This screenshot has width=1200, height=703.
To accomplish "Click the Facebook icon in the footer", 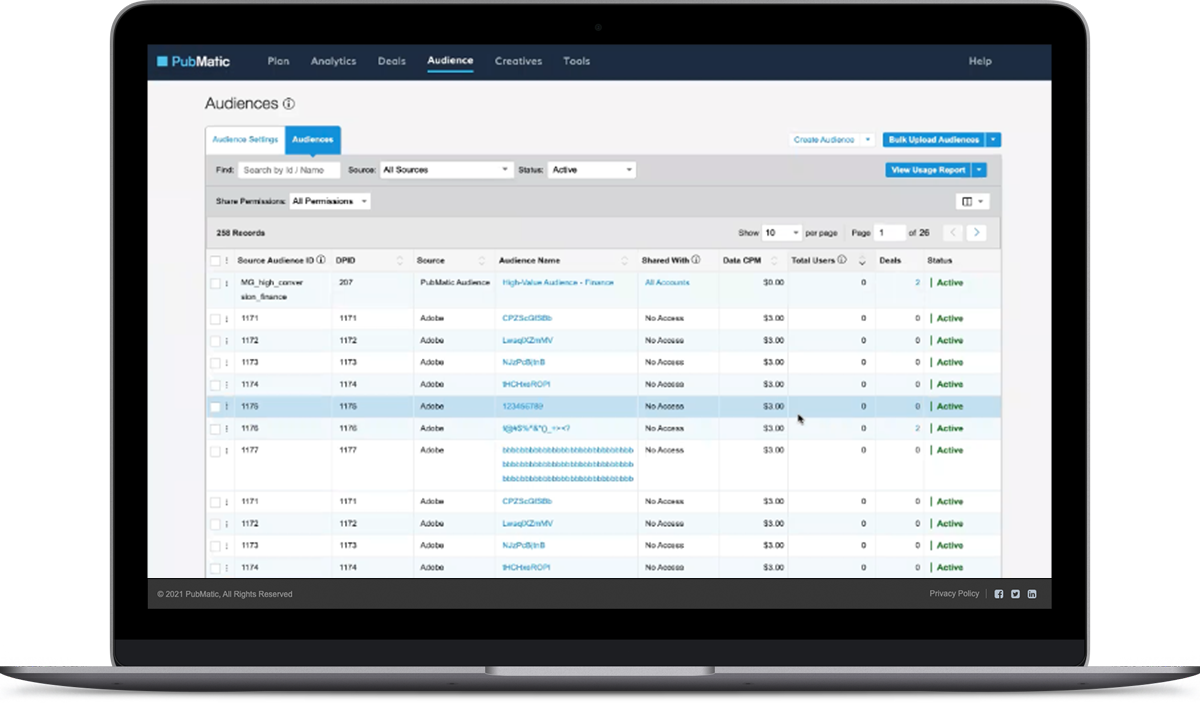I will (998, 594).
